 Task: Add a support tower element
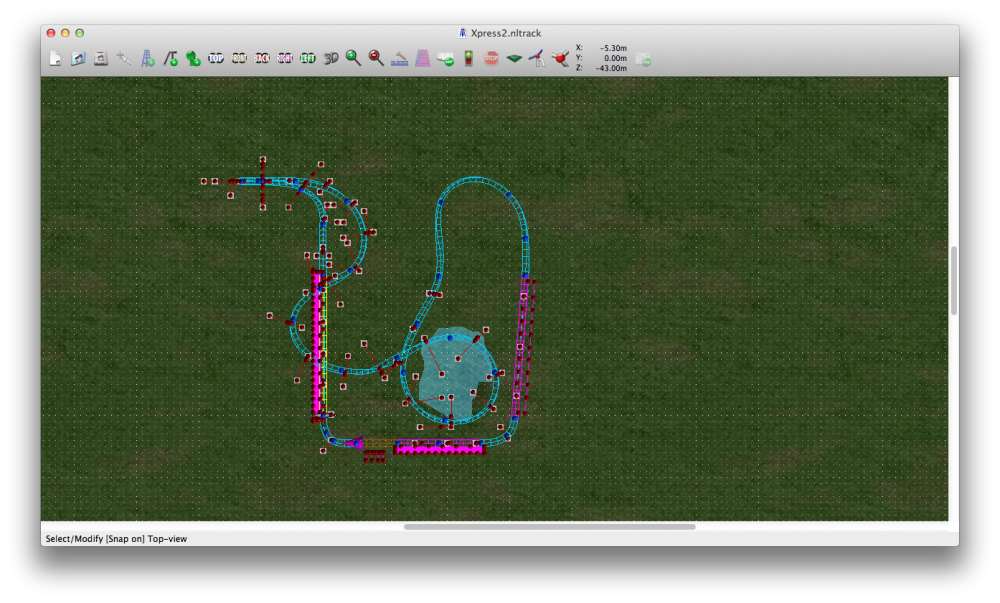(147, 59)
